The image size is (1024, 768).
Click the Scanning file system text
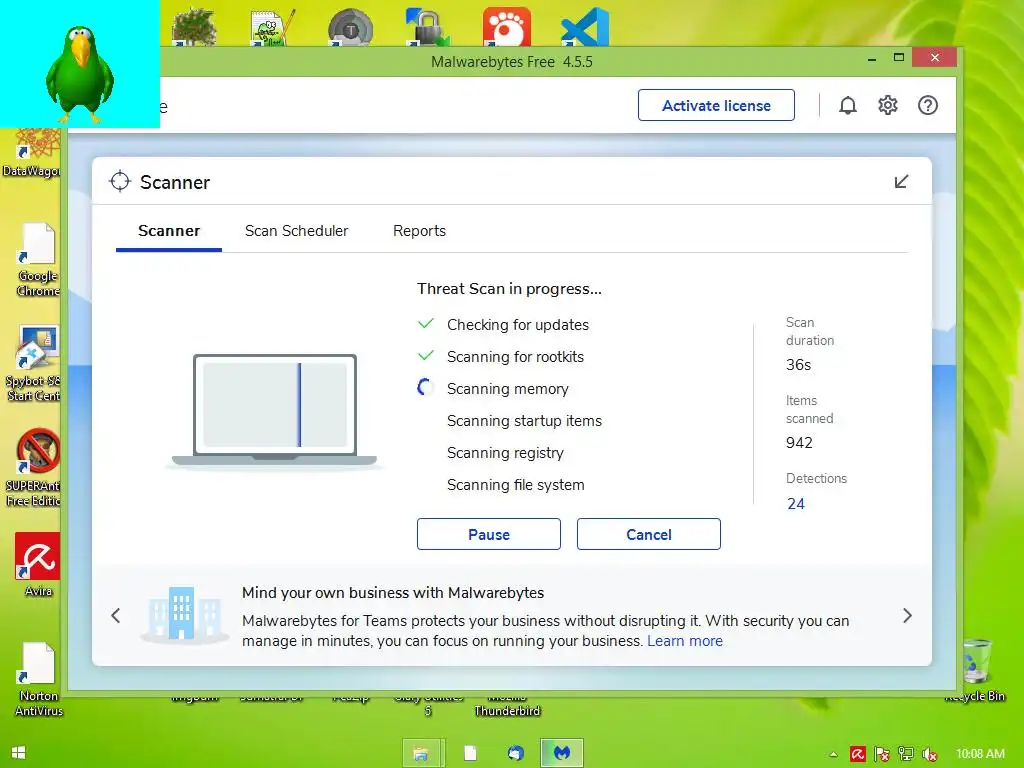[x=515, y=485]
